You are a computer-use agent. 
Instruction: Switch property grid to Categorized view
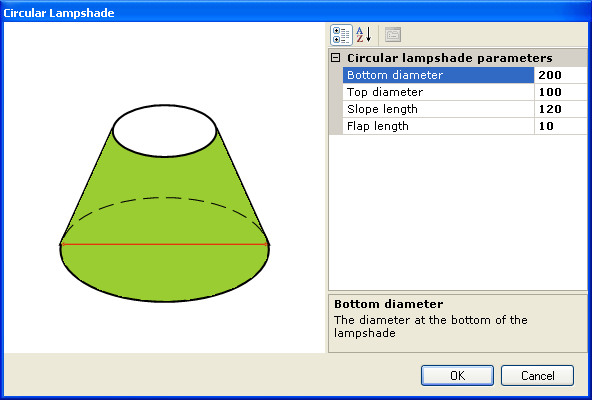tap(341, 35)
